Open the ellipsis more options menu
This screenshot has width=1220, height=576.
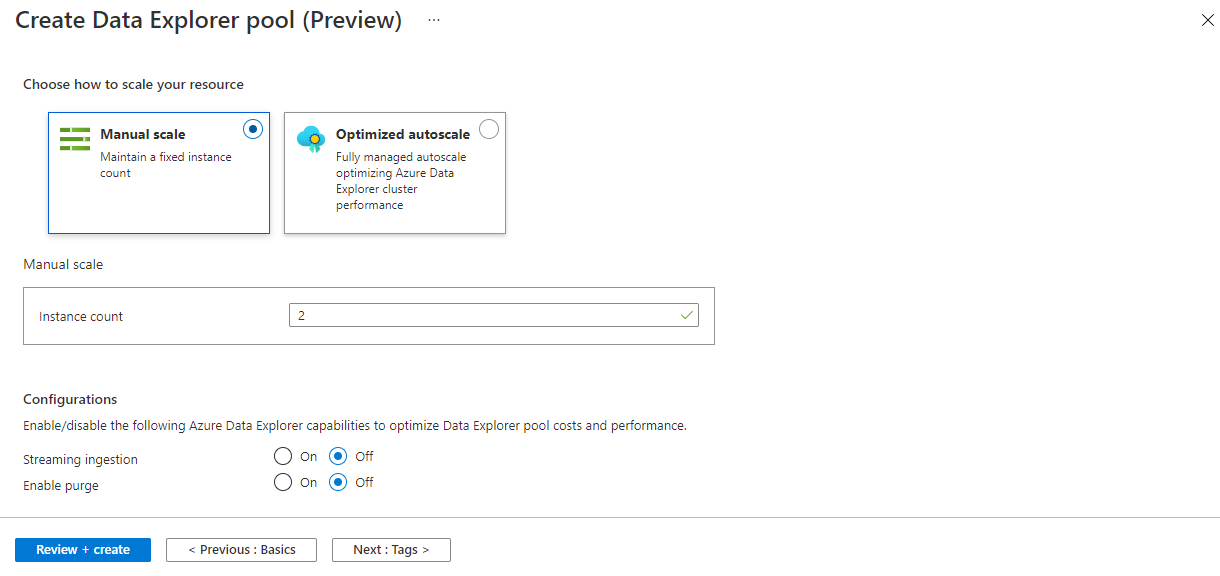434,20
